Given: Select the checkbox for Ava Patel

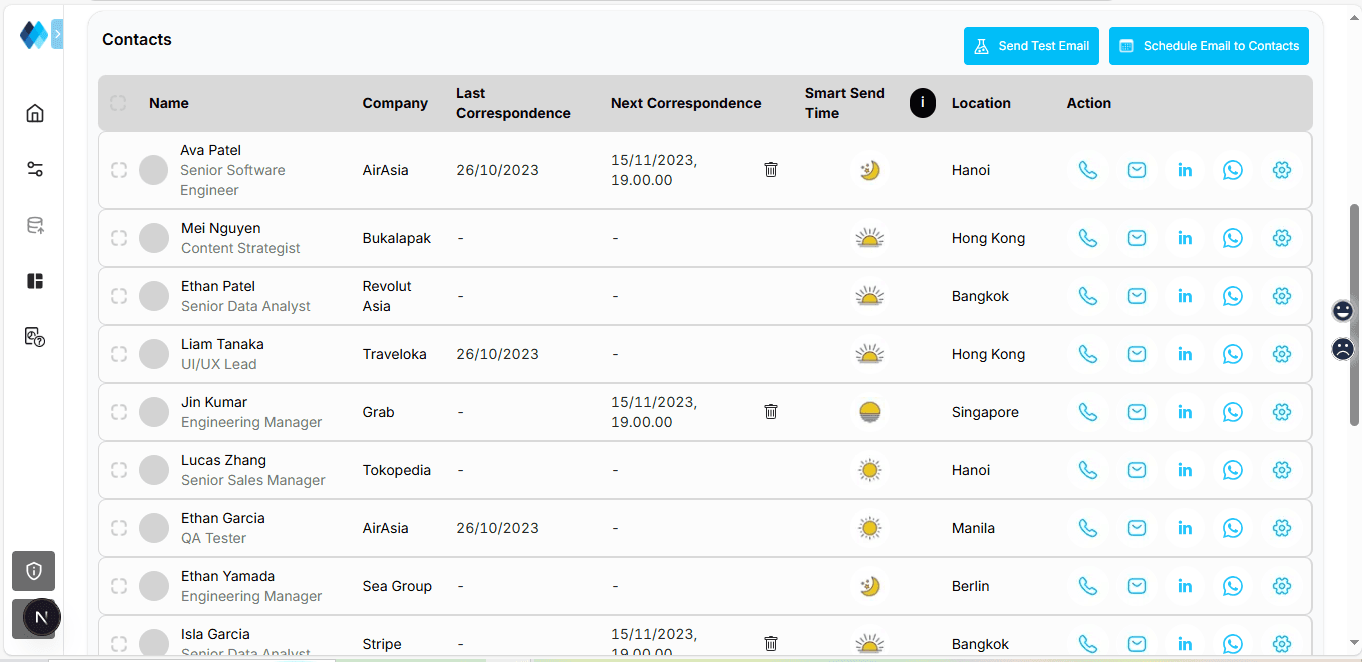Looking at the screenshot, I should tap(119, 170).
